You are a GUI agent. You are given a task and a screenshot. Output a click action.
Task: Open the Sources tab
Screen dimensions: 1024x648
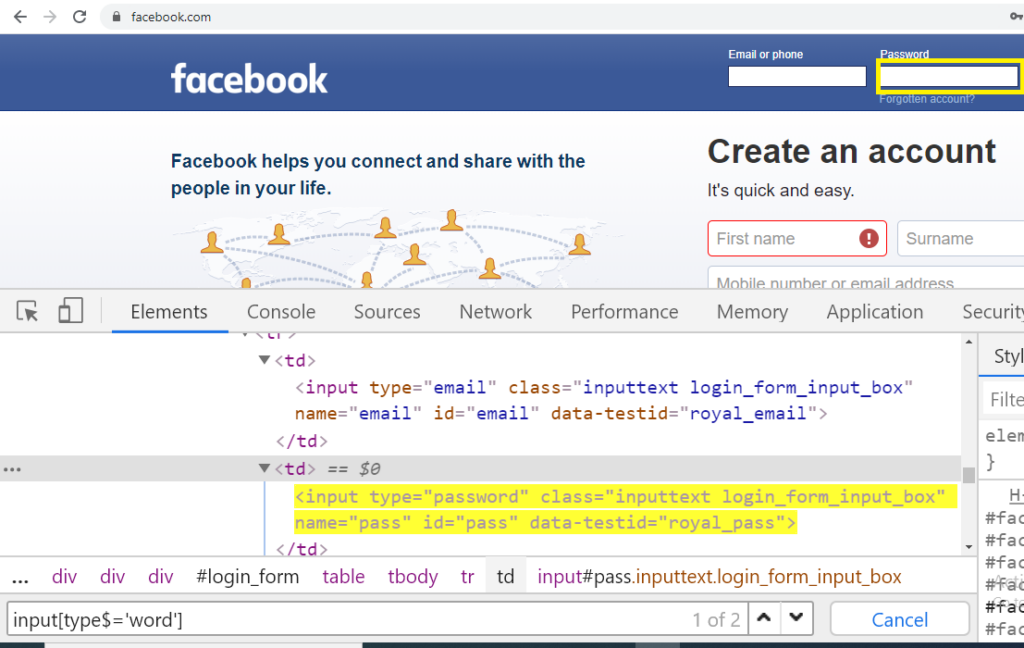(387, 312)
